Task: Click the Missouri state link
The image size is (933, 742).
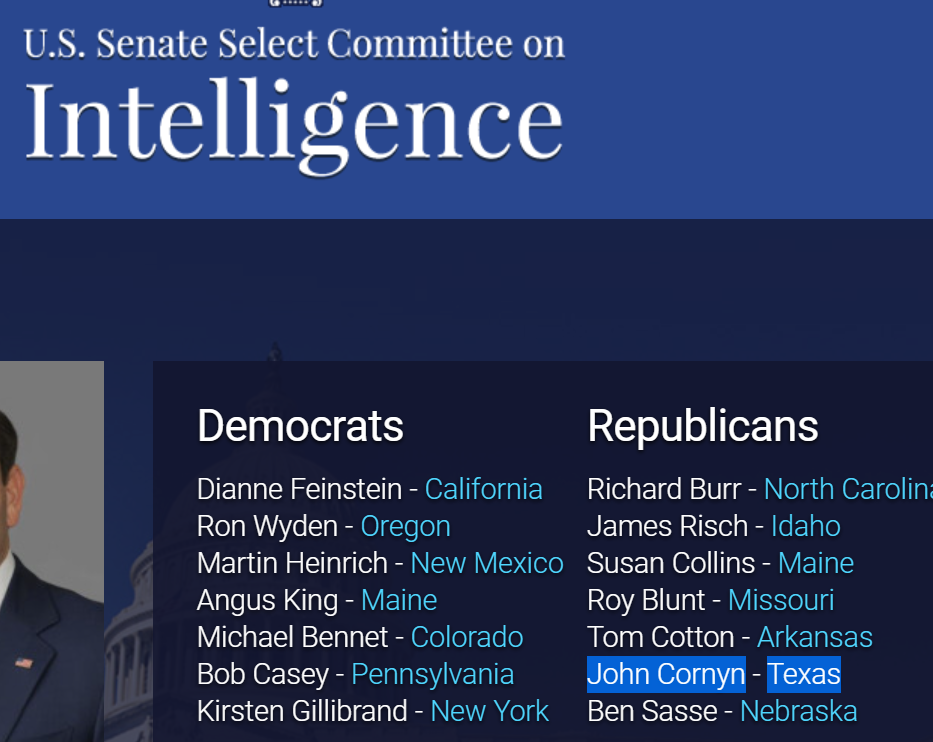Action: pos(781,600)
